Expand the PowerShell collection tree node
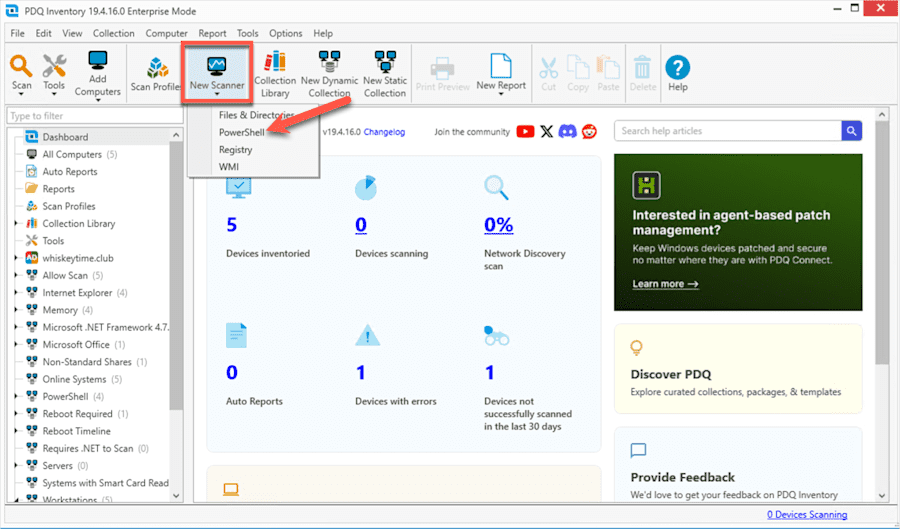 pos(16,396)
